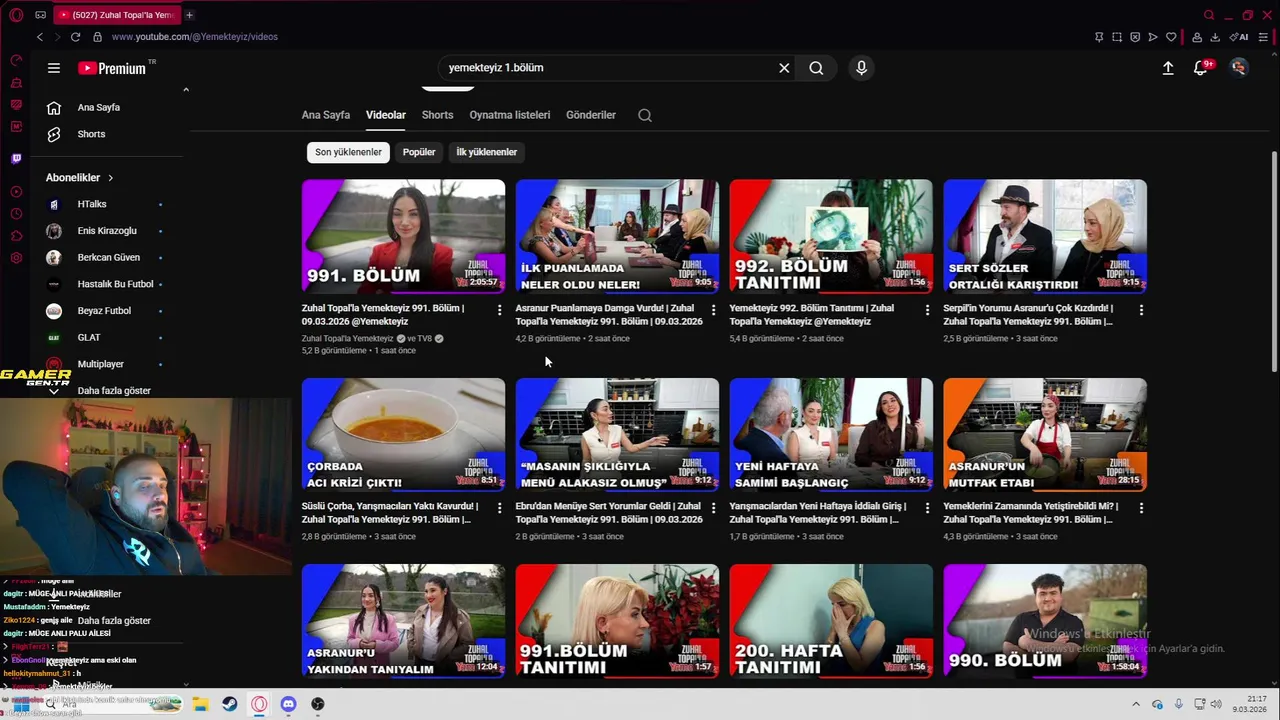Open the account avatar menu
This screenshot has width=1280, height=720.
pos(1239,68)
